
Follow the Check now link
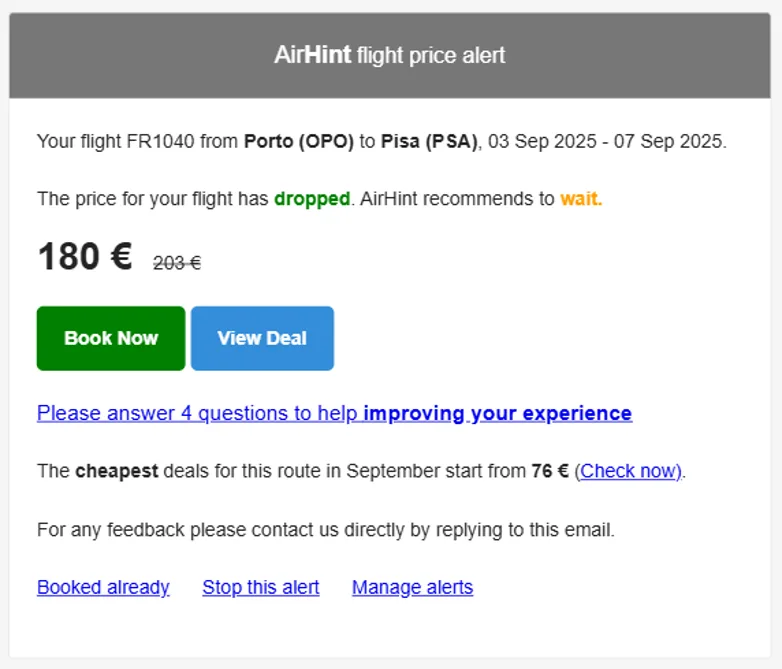pos(630,470)
